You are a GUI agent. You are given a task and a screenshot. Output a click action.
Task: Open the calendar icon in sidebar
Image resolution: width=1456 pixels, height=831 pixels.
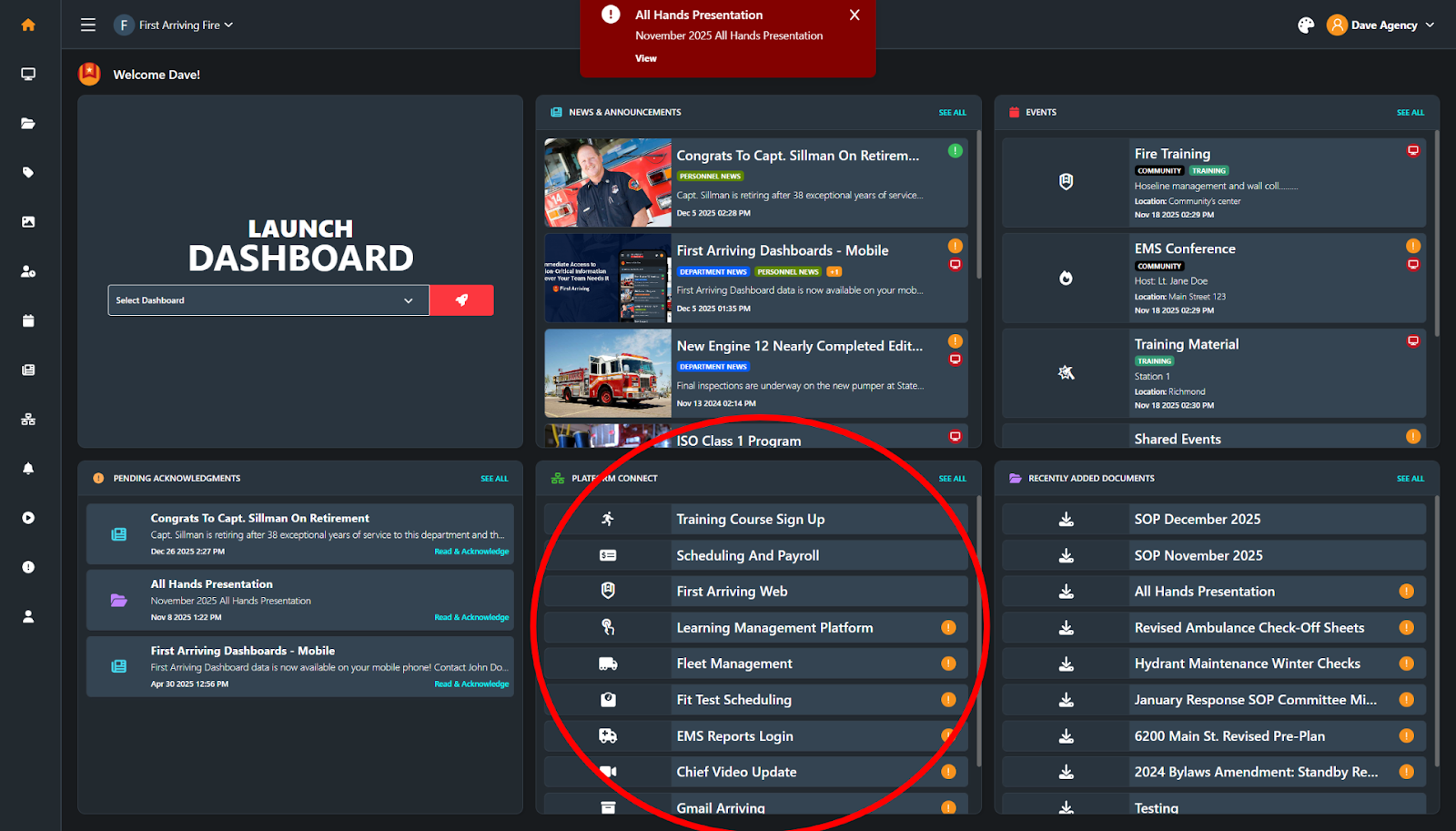(x=28, y=320)
